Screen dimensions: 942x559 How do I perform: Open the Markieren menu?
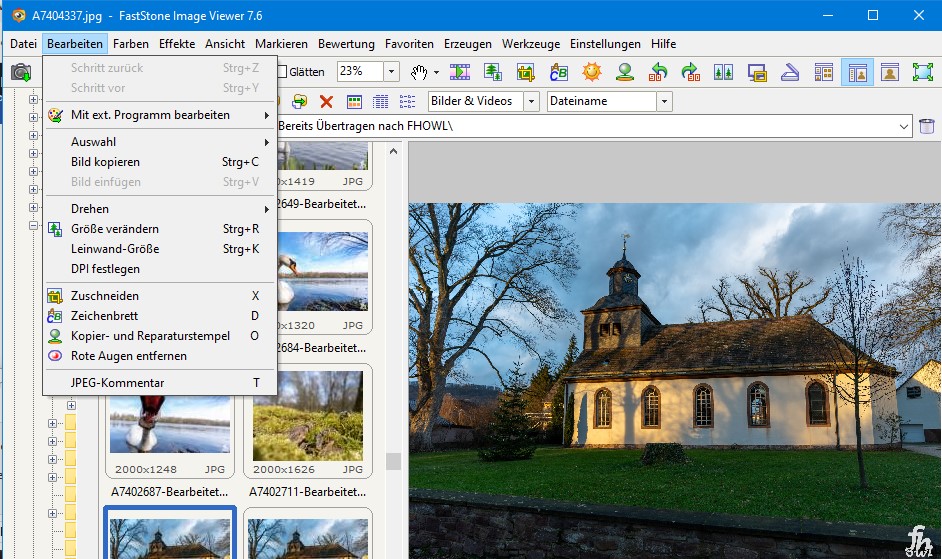[x=281, y=44]
